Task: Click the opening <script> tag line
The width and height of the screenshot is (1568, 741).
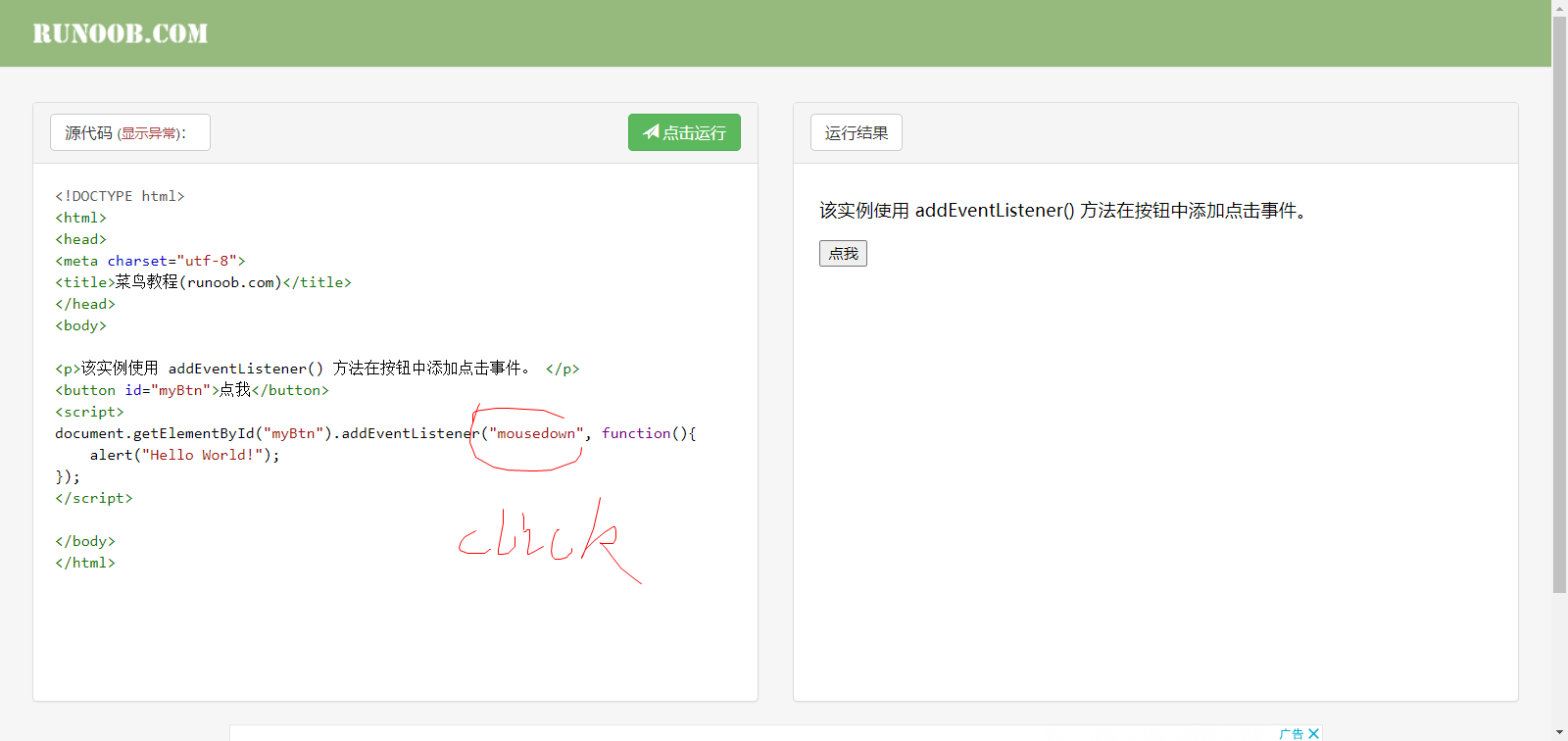Action: pyautogui.click(x=89, y=412)
